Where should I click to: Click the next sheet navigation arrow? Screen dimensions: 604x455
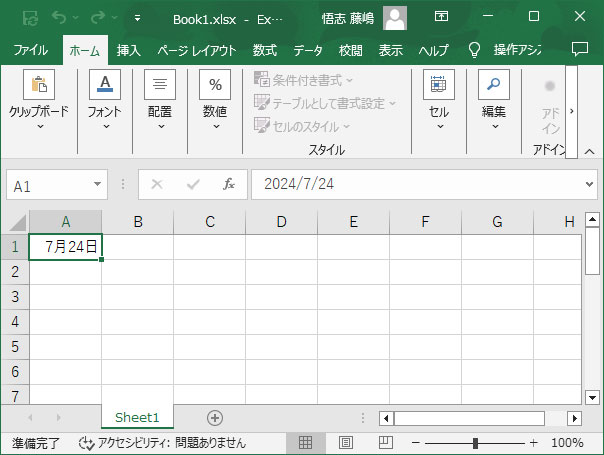58,417
